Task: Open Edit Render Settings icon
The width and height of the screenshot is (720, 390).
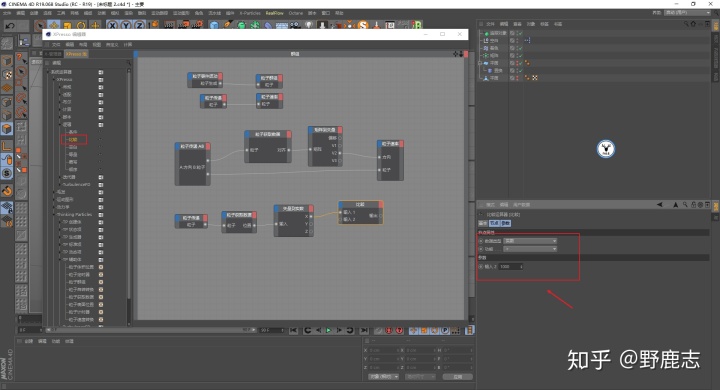Action: (x=197, y=26)
